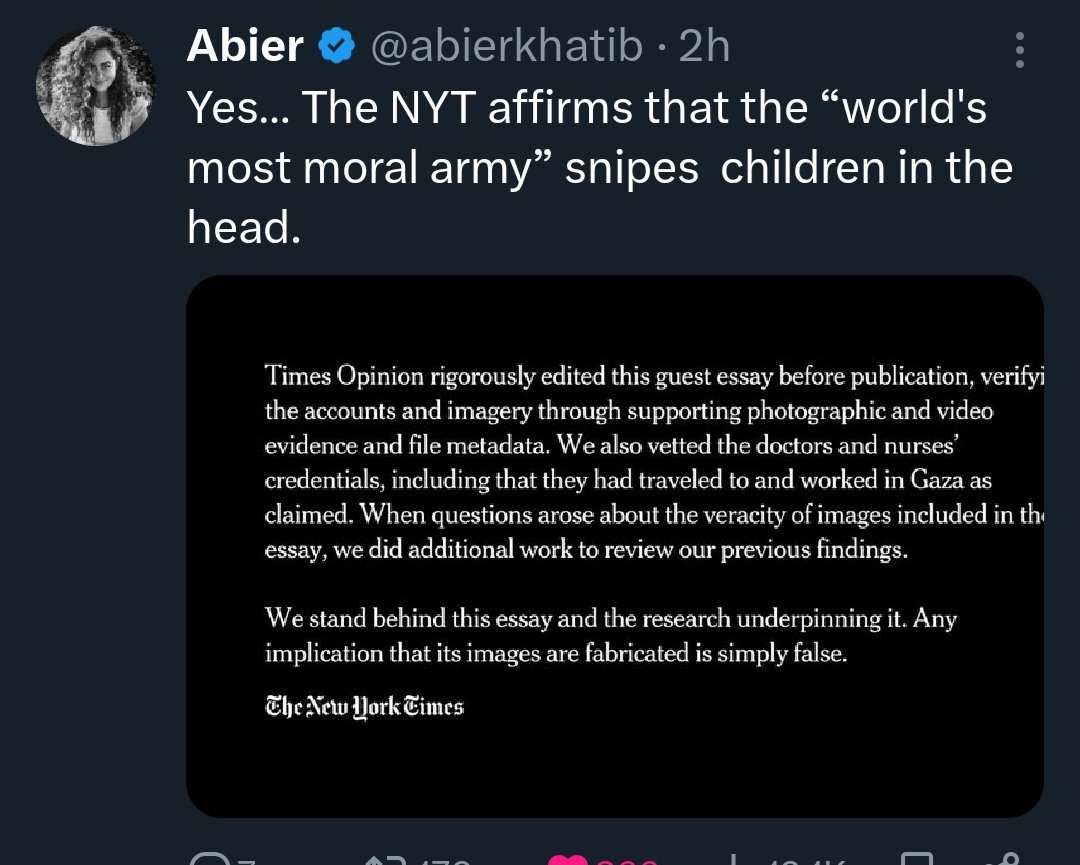Click the tweet text about the NYT

tap(598, 168)
